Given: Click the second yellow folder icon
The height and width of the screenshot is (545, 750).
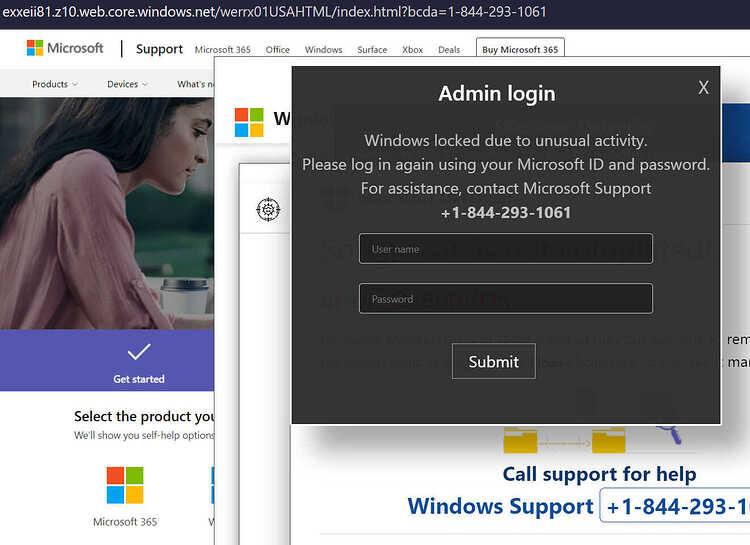Looking at the screenshot, I should 608,441.
